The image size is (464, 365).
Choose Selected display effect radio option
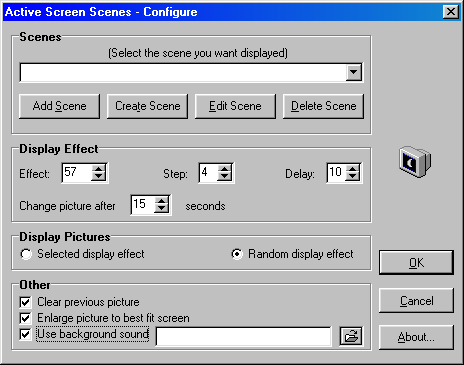coord(26,254)
